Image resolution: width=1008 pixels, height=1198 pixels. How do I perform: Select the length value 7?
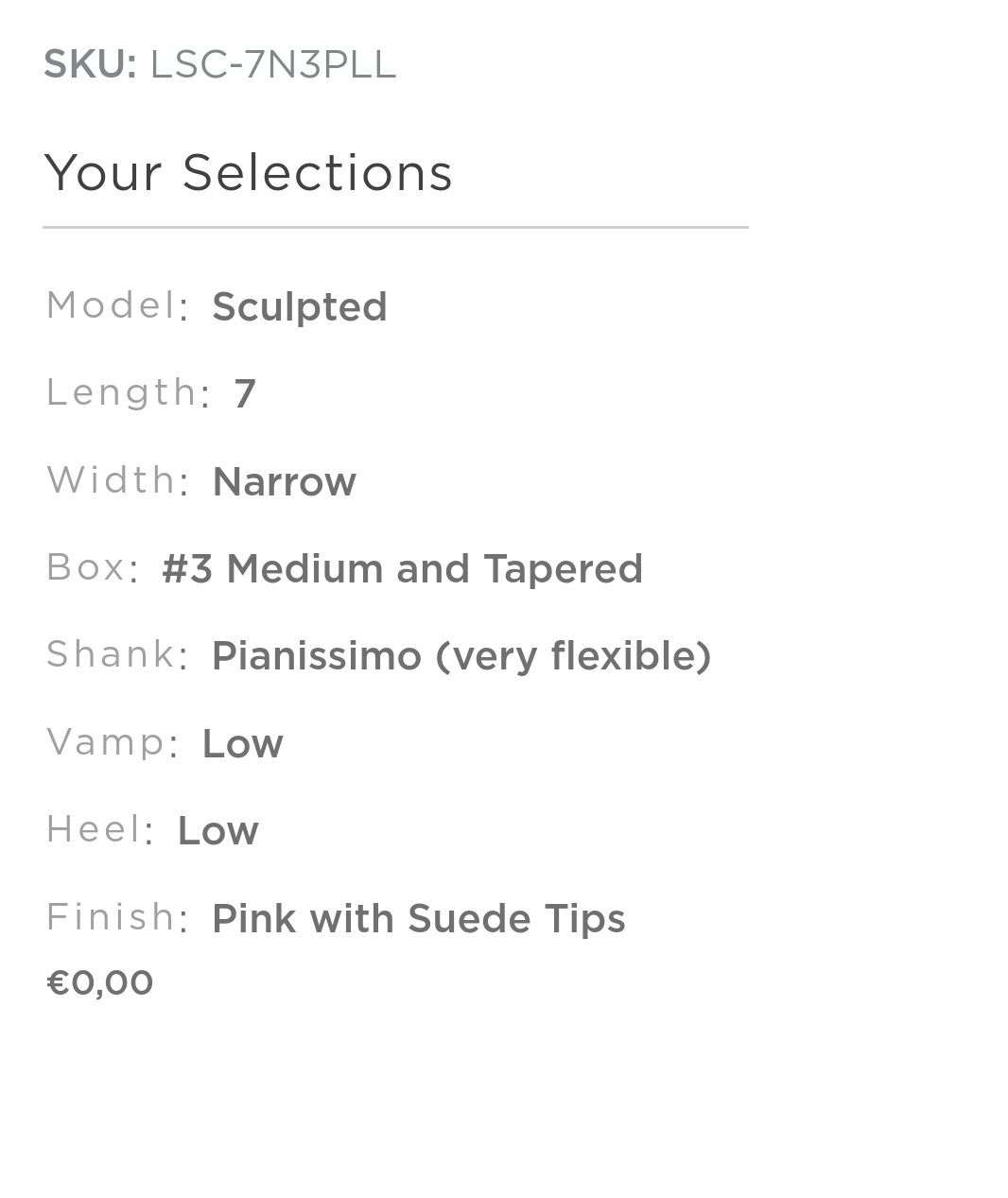coord(245,393)
